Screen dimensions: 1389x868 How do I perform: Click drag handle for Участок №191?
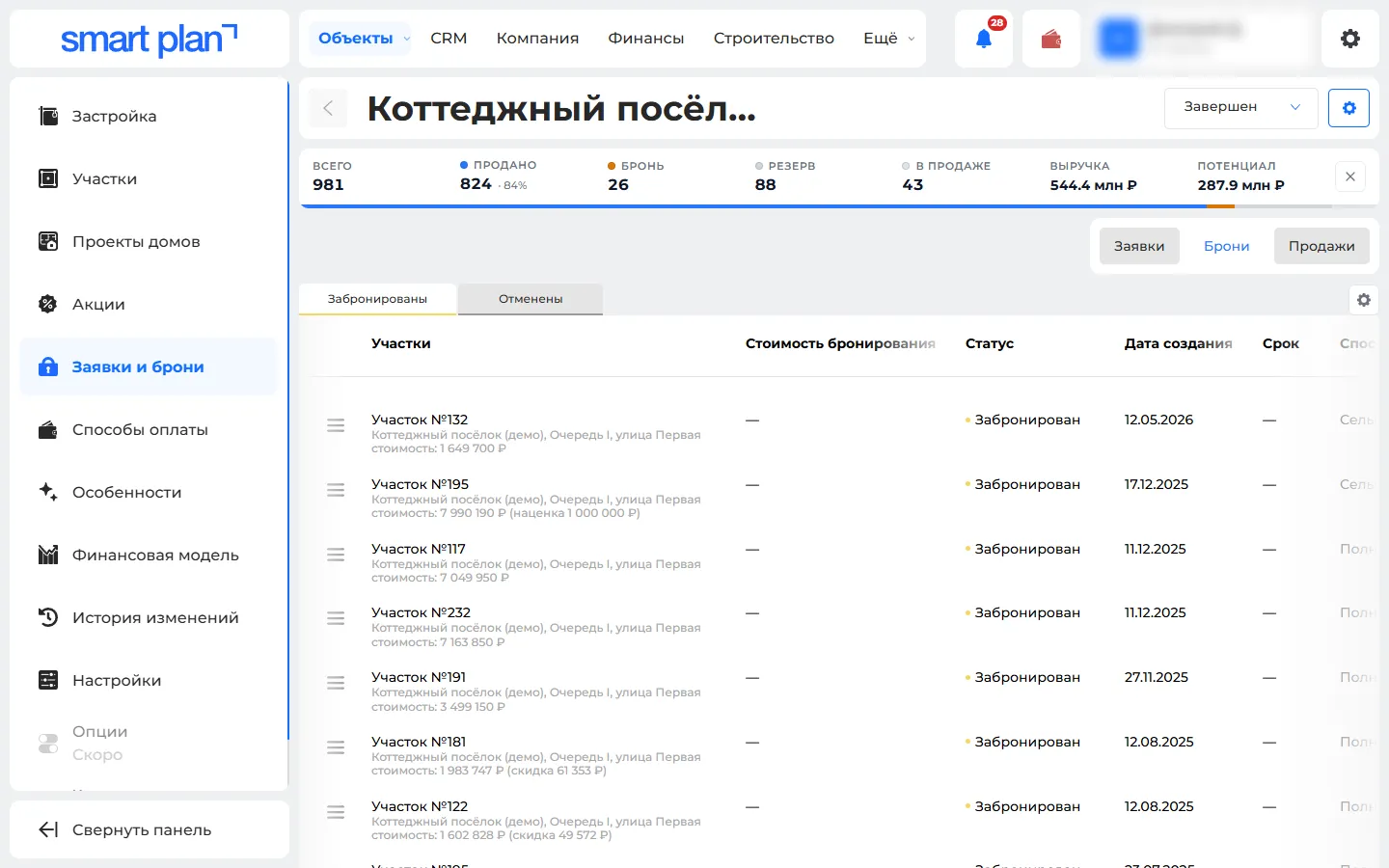click(x=336, y=683)
